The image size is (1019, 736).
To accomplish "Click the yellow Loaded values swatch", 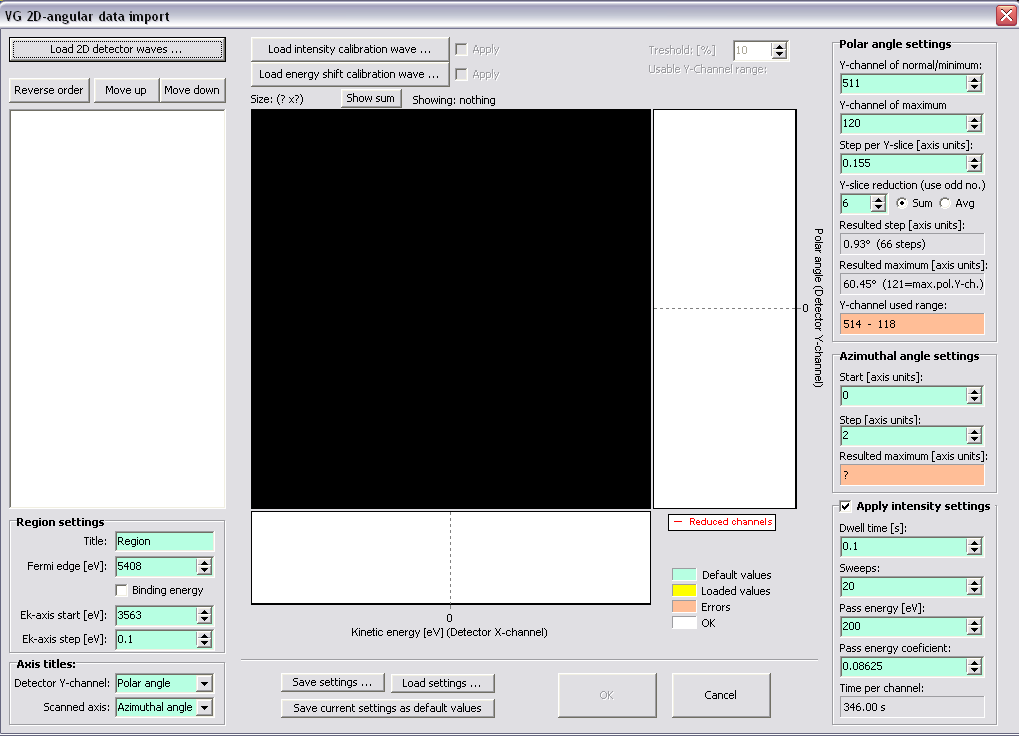I will pyautogui.click(x=684, y=591).
